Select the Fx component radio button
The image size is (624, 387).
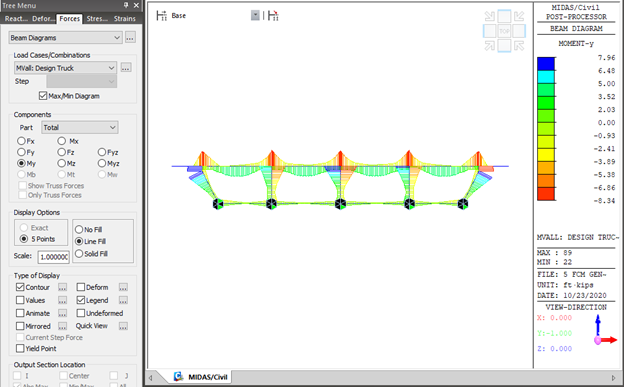tap(21, 141)
